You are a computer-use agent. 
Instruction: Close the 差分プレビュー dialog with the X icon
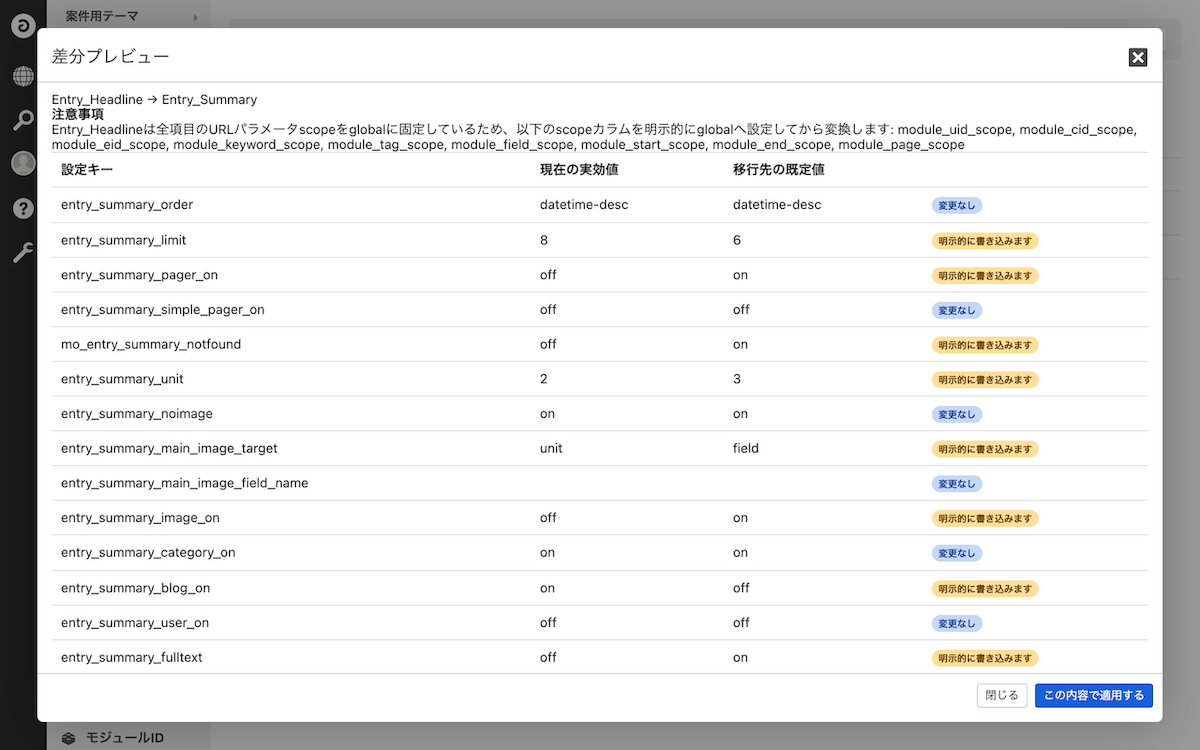click(1138, 57)
